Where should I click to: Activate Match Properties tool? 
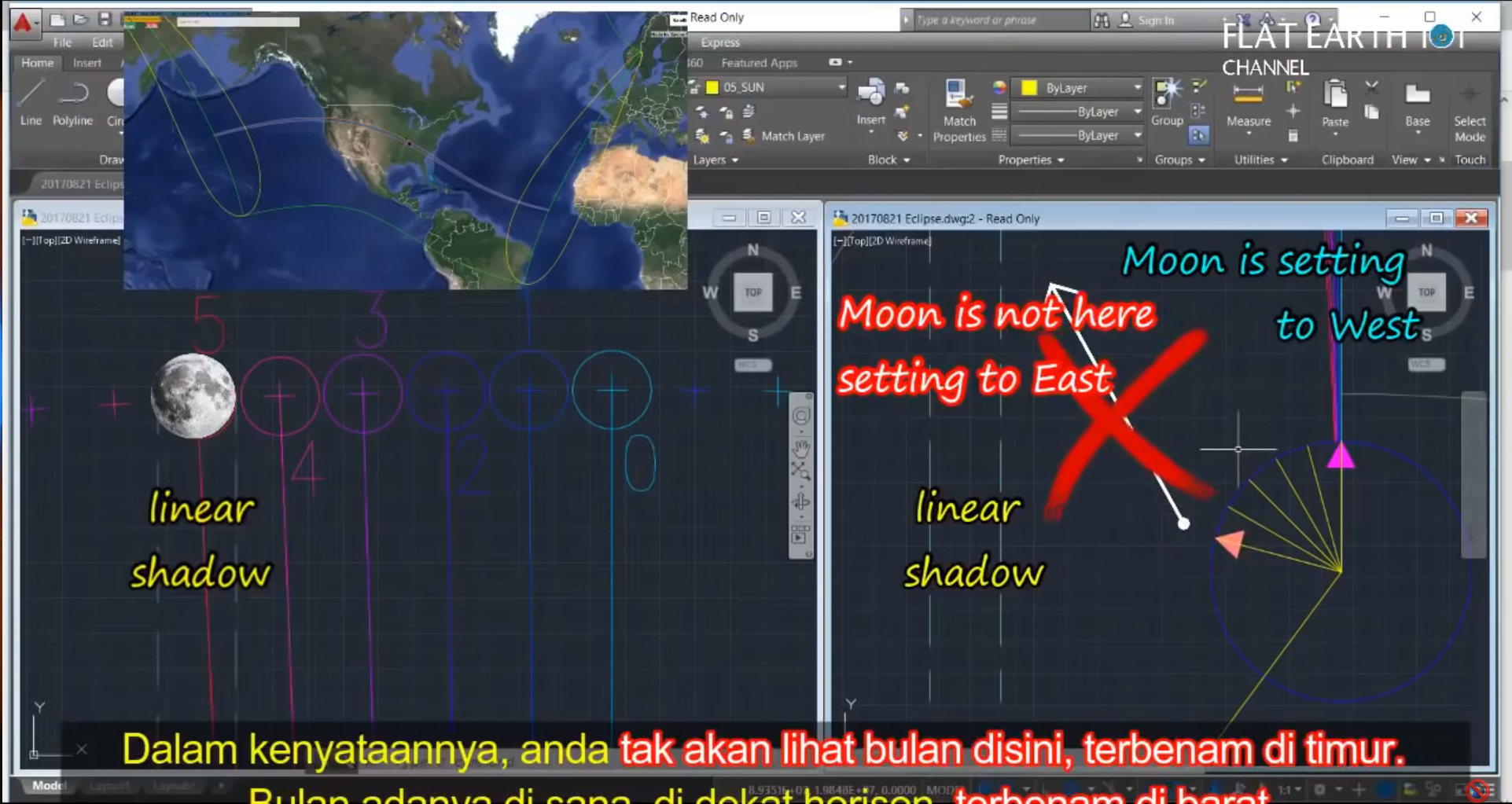click(x=958, y=110)
